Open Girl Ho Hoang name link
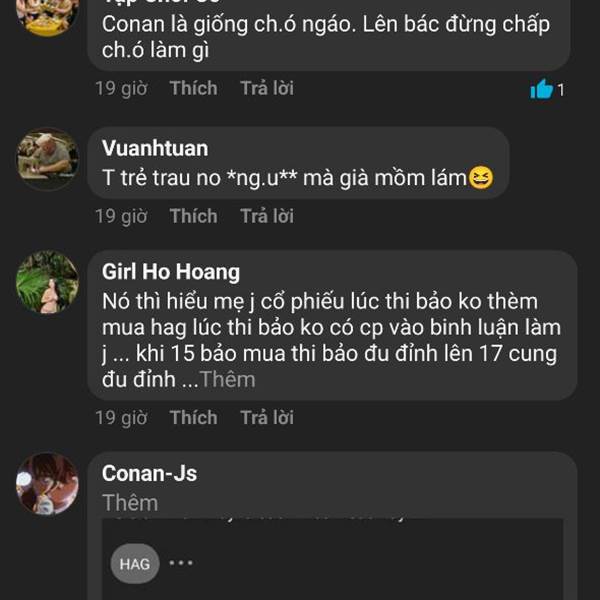This screenshot has height=600, width=600. (171, 272)
